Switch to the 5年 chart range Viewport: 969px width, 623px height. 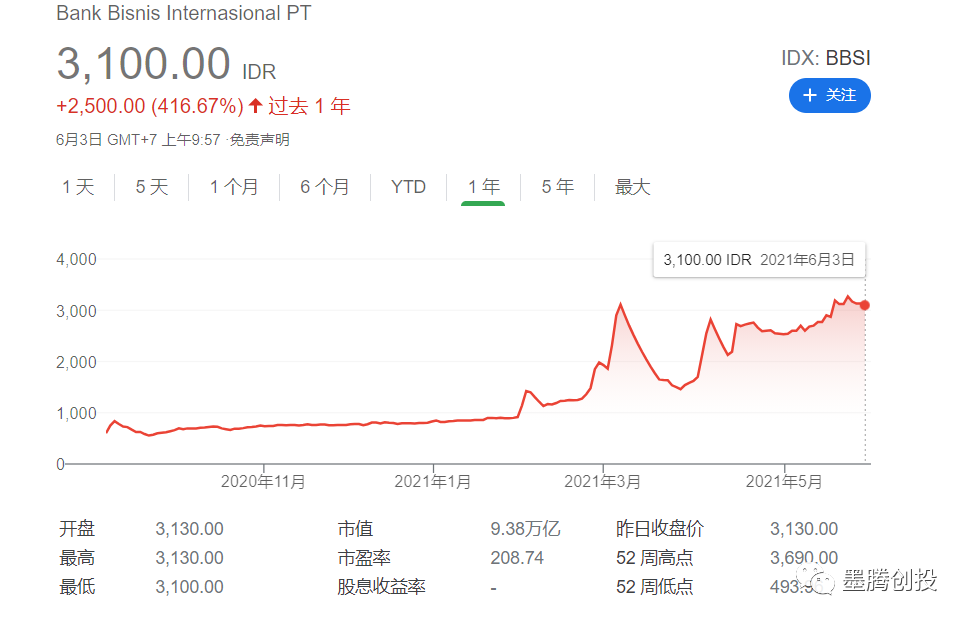(556, 186)
